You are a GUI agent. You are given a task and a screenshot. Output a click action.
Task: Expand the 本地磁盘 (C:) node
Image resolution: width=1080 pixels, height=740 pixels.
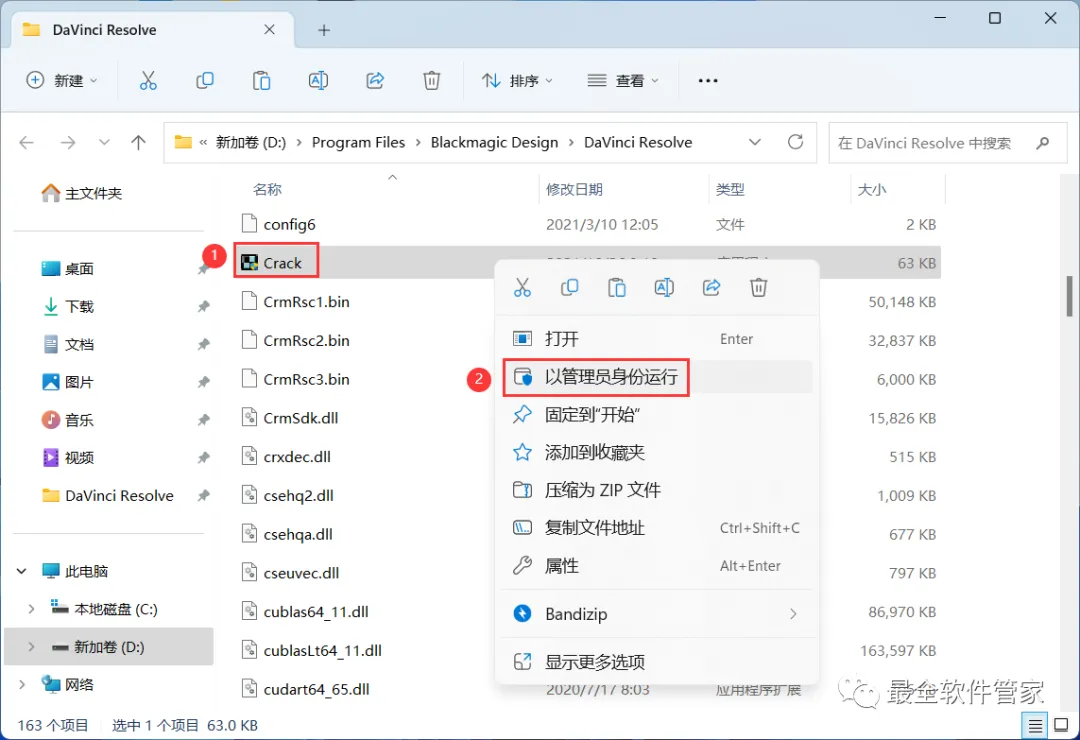(31, 609)
